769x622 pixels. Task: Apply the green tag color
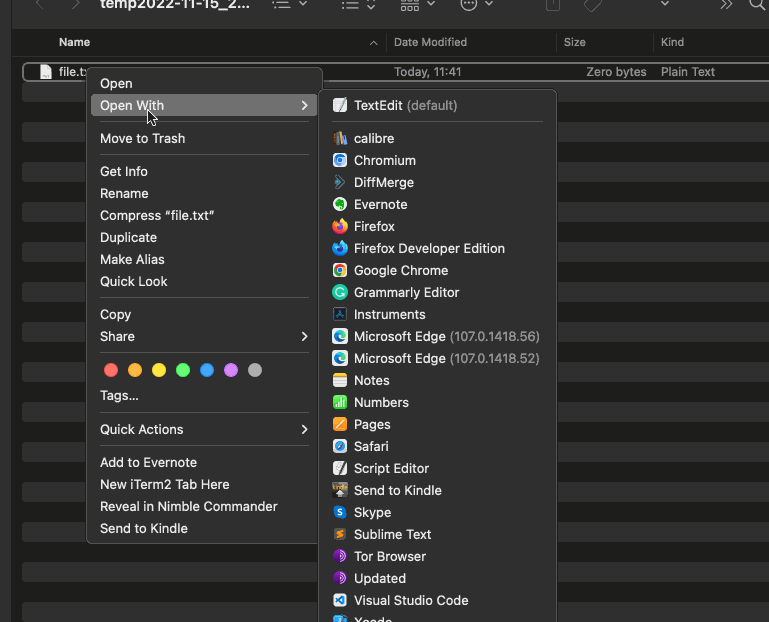(183, 370)
